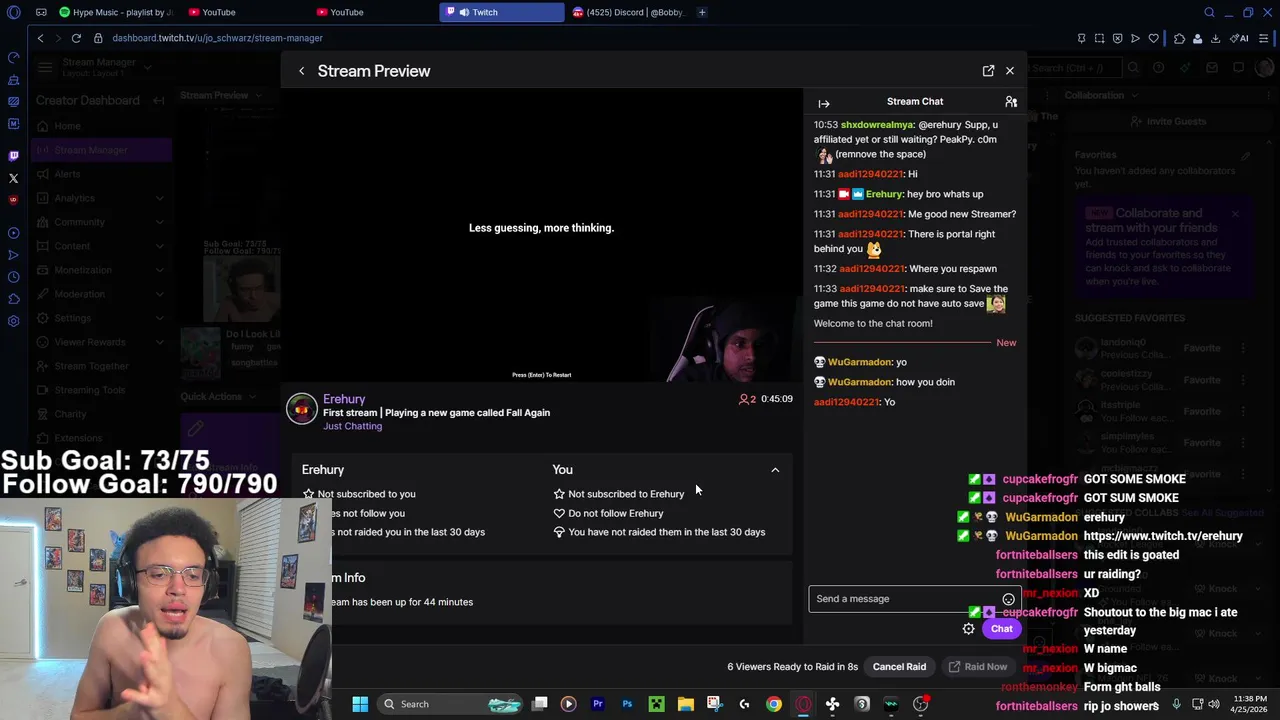Image resolution: width=1280 pixels, height=720 pixels.
Task: Open the emote picker in chat
Action: pyautogui.click(x=1008, y=599)
